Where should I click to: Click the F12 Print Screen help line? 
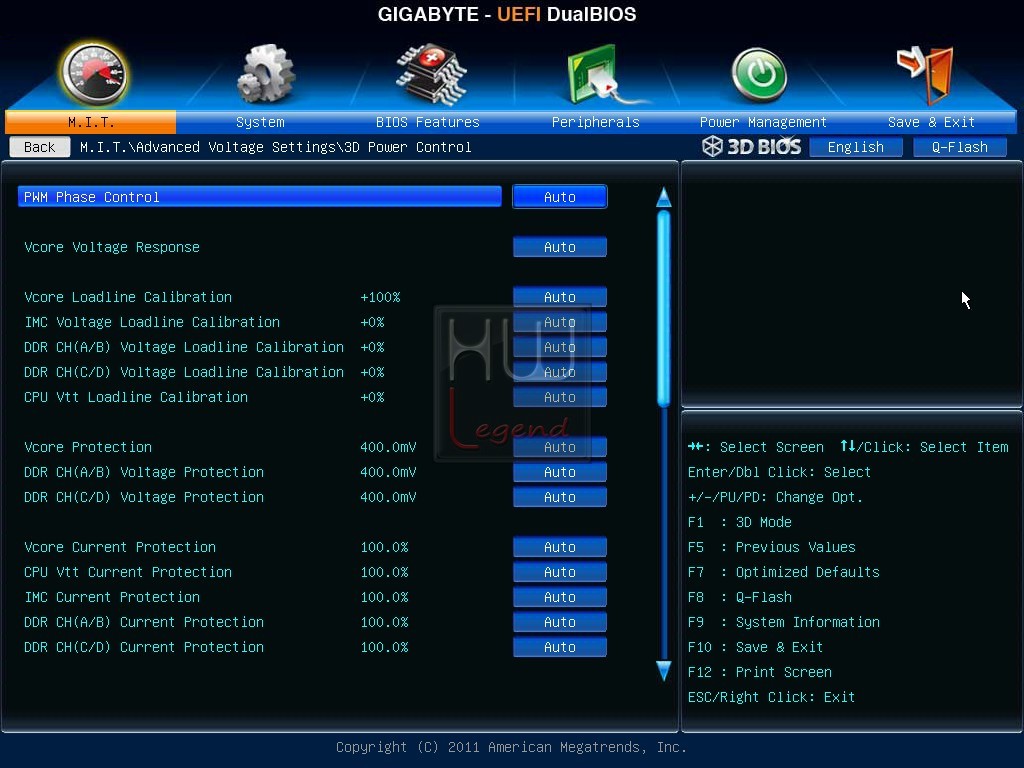(x=760, y=672)
